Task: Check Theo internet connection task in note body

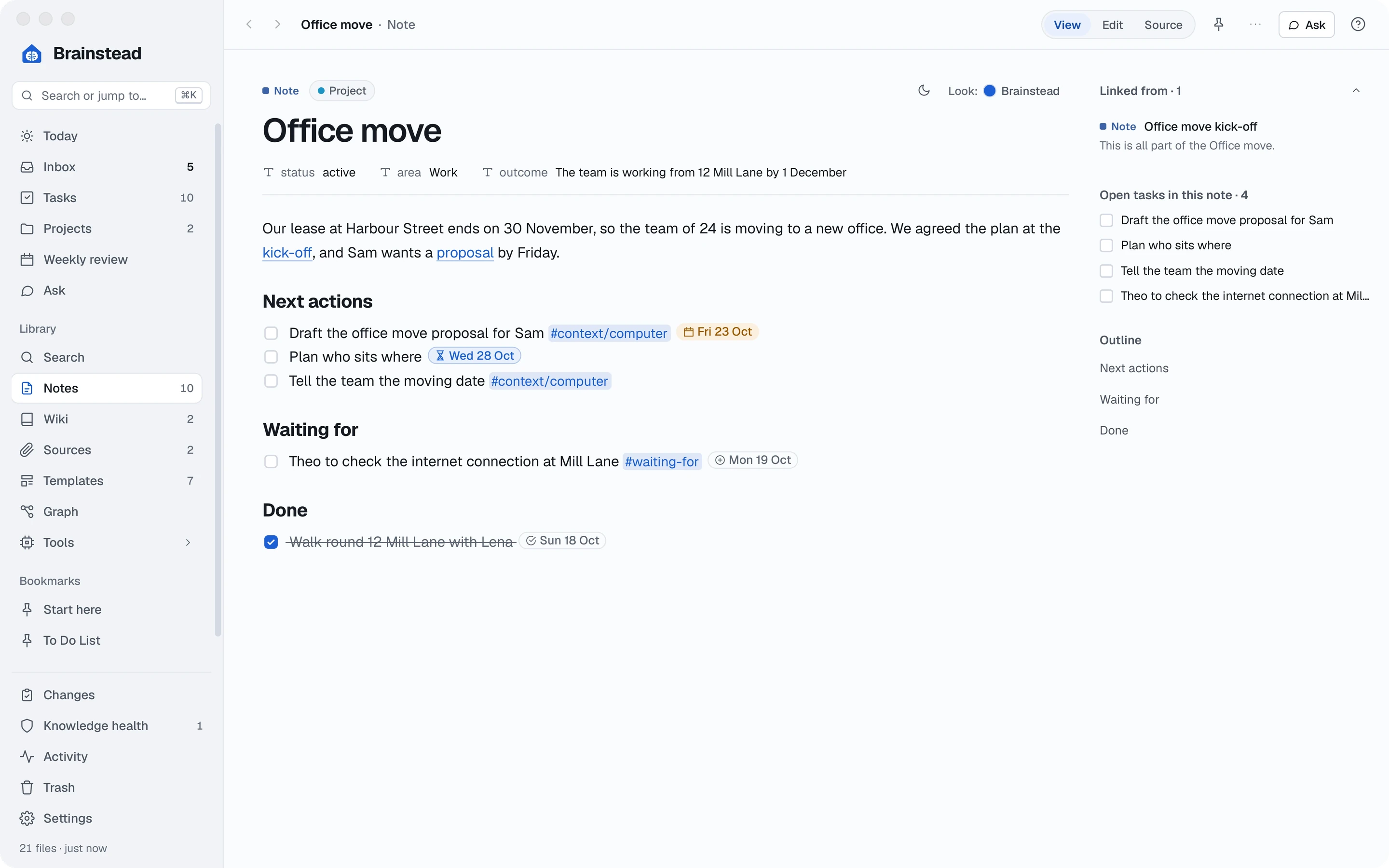Action: pyautogui.click(x=271, y=461)
